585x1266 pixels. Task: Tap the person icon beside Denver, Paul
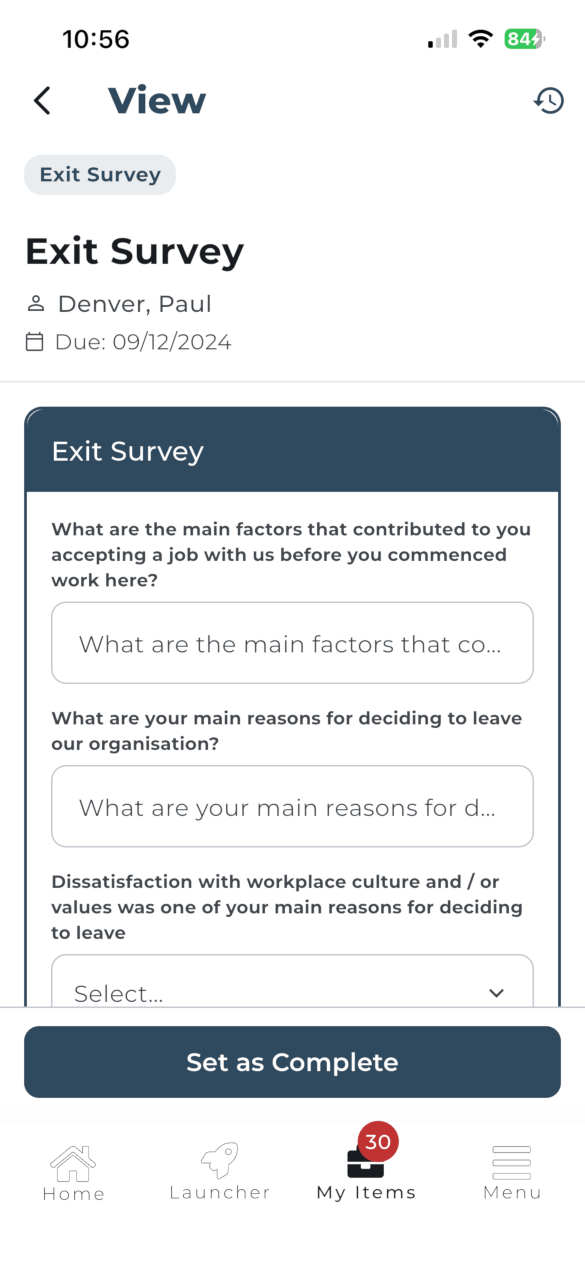coord(36,304)
